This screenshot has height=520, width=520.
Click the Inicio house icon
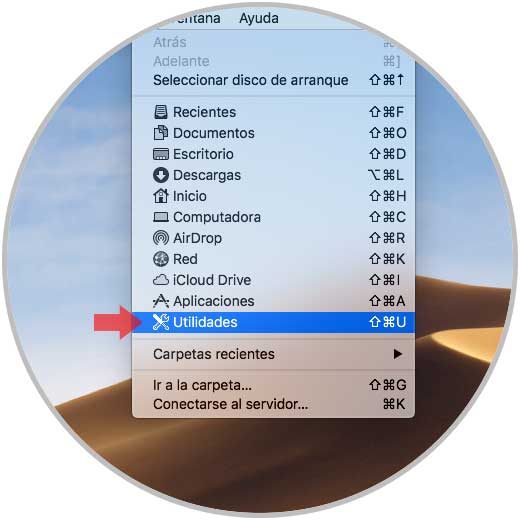[161, 196]
